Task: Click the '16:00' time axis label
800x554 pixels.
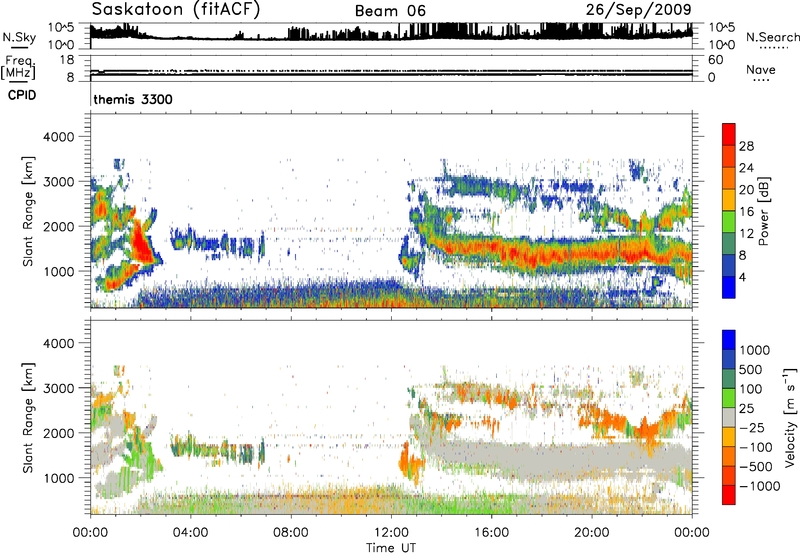Action: coord(491,533)
